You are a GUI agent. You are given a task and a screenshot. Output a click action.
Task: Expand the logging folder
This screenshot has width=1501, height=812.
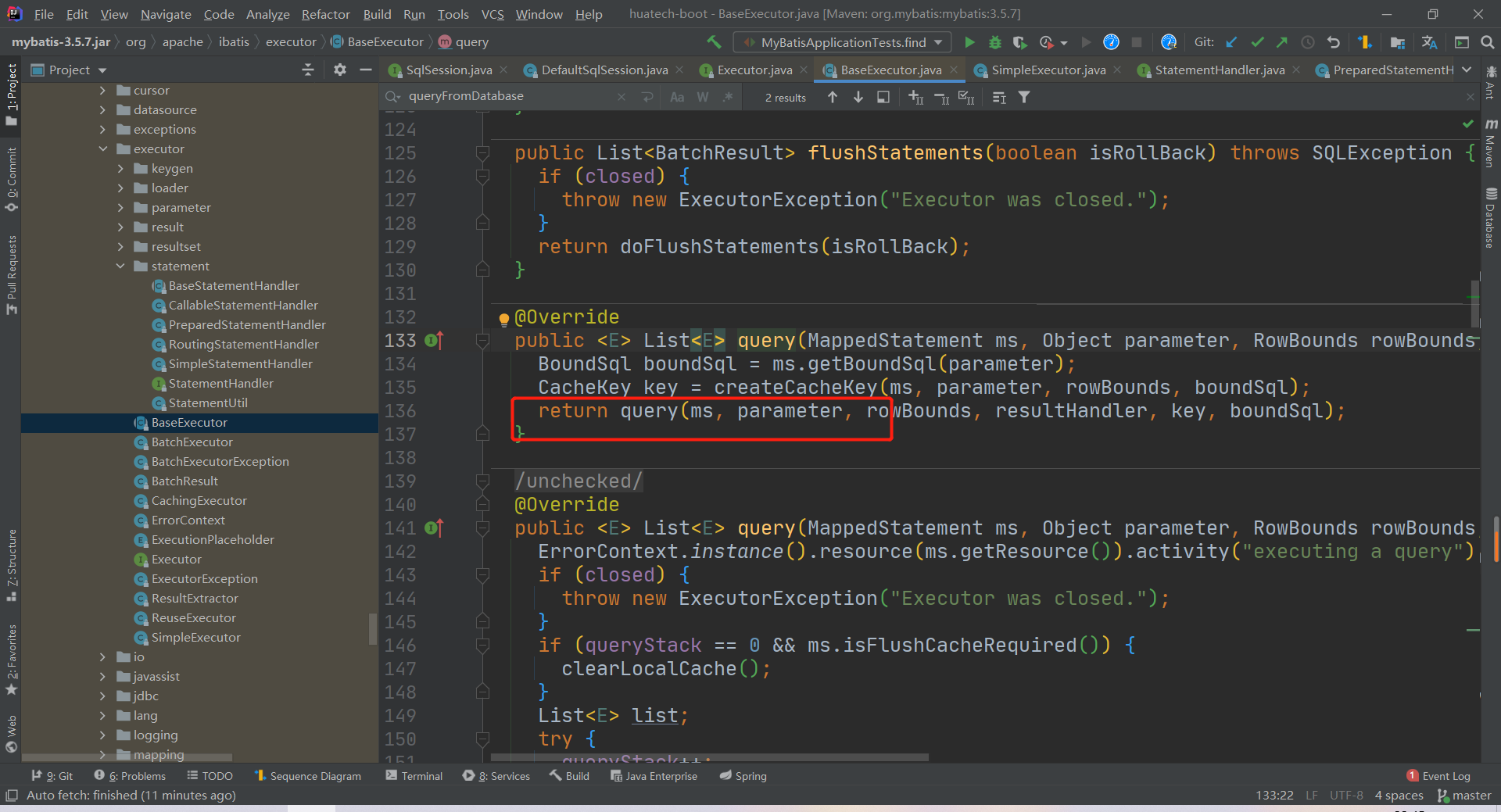pos(102,735)
